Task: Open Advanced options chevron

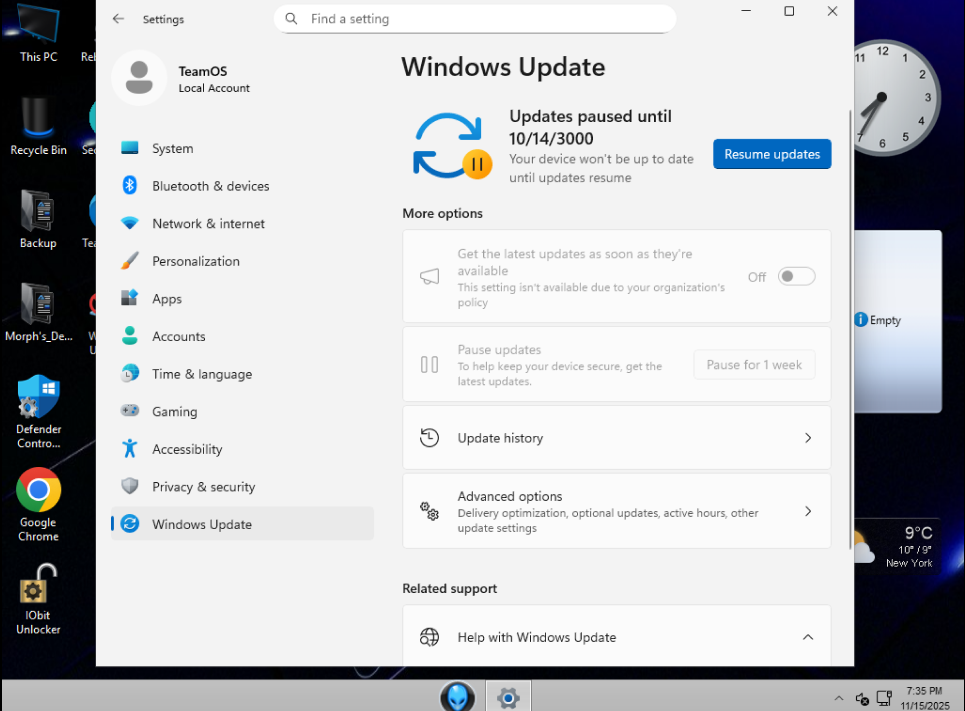Action: [x=808, y=511]
